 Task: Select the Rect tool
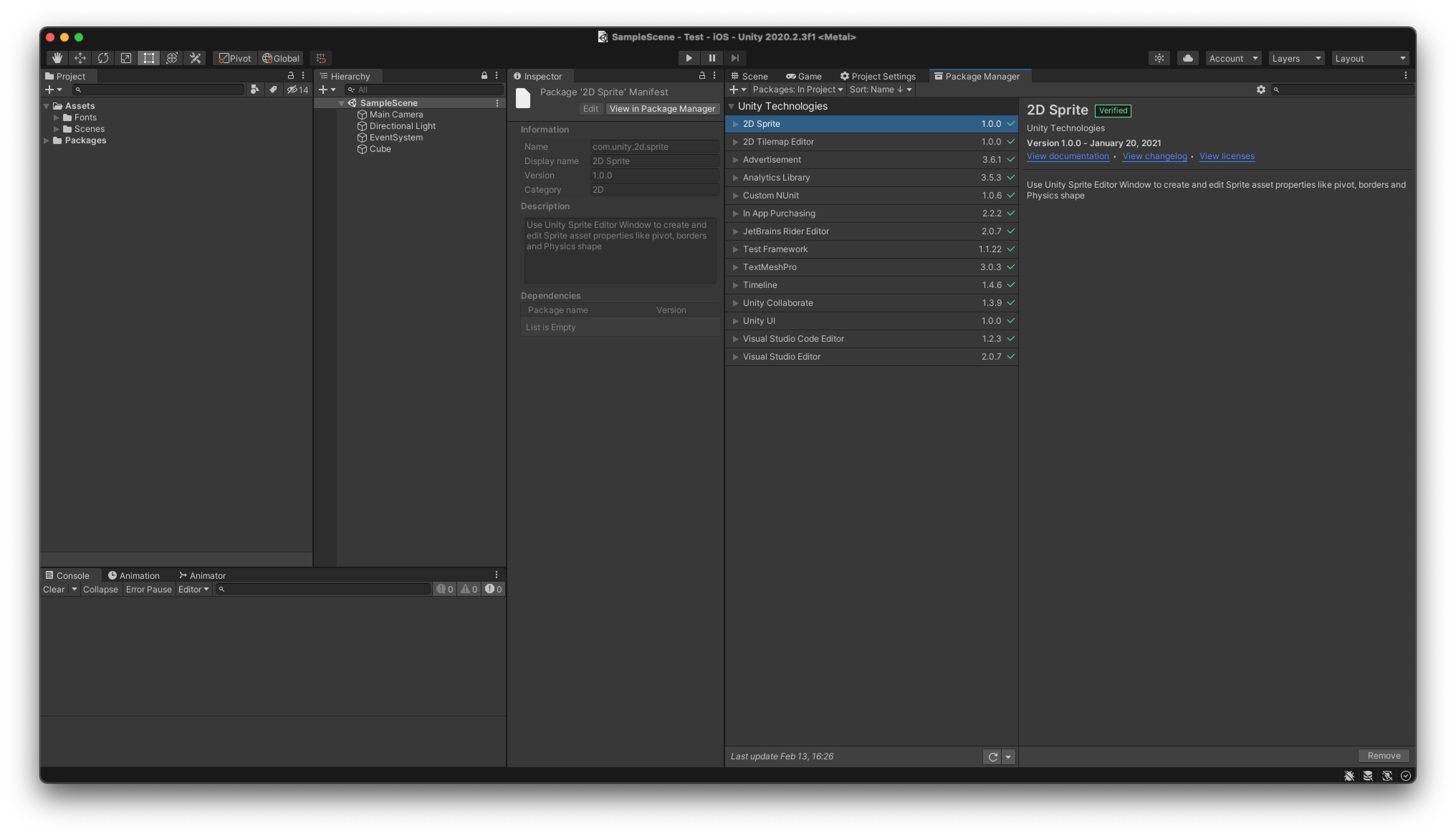tap(149, 58)
